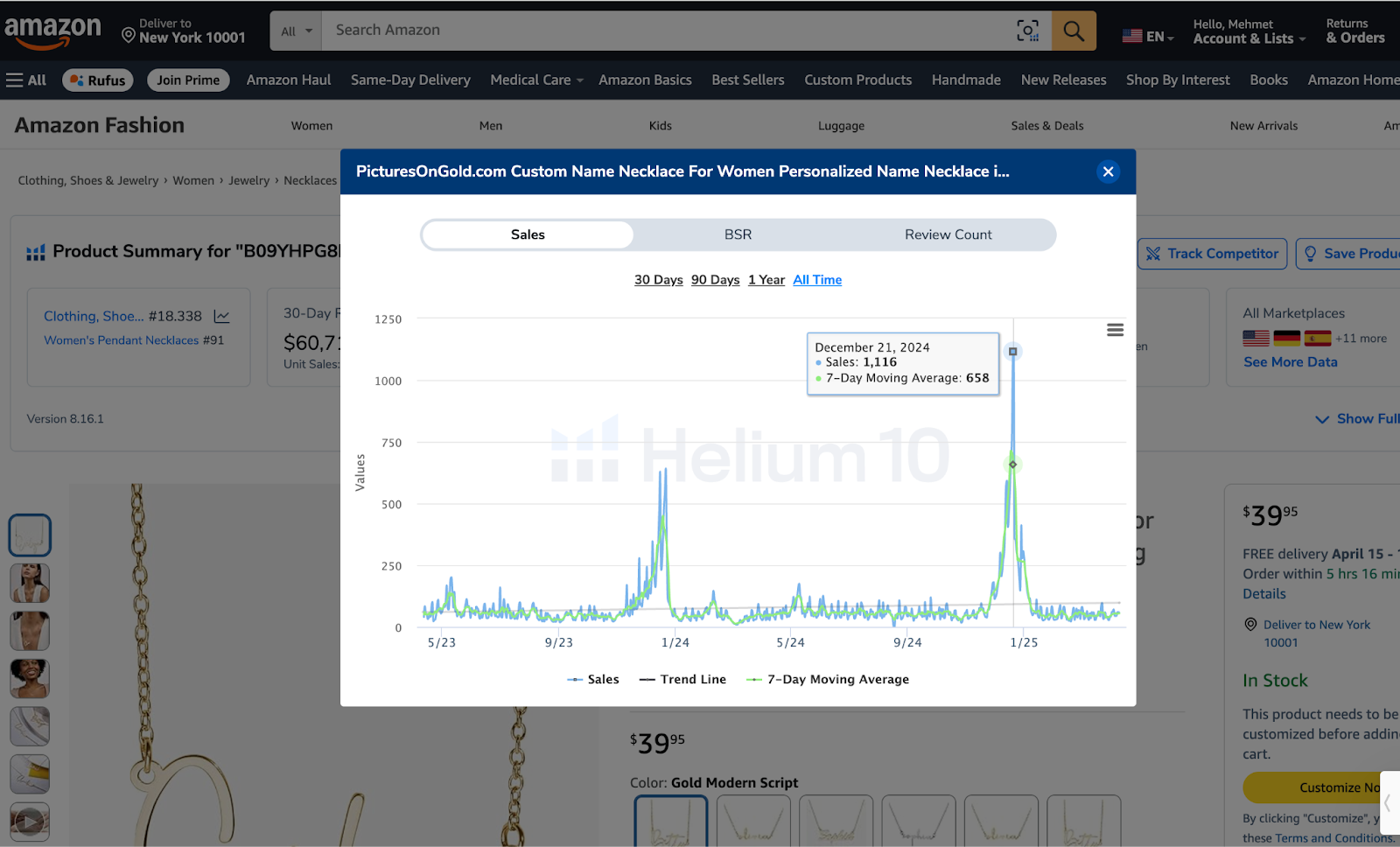Select 90 Days range
The width and height of the screenshot is (1400, 847).
[x=716, y=280]
